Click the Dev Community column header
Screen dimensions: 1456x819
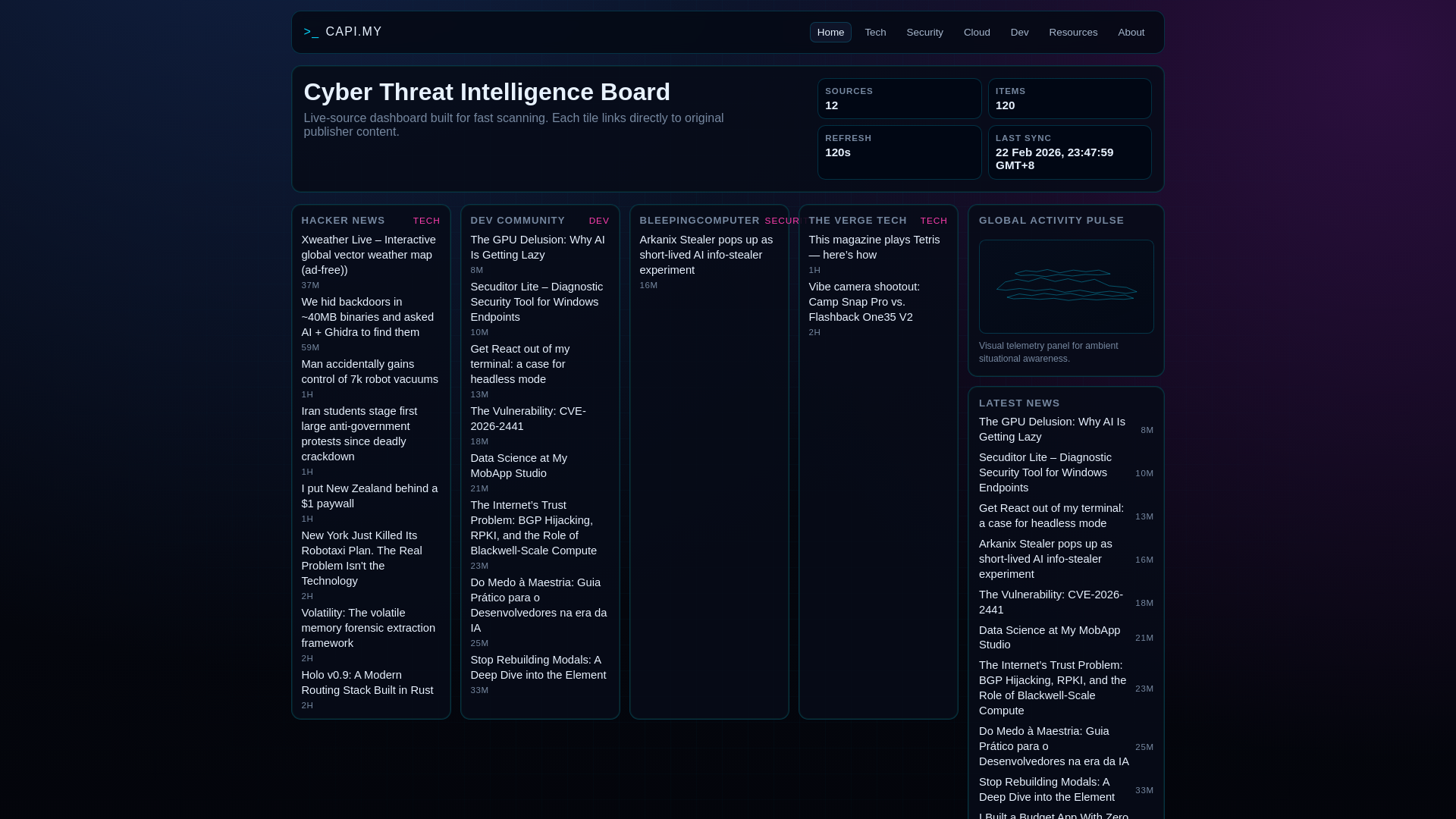(517, 221)
